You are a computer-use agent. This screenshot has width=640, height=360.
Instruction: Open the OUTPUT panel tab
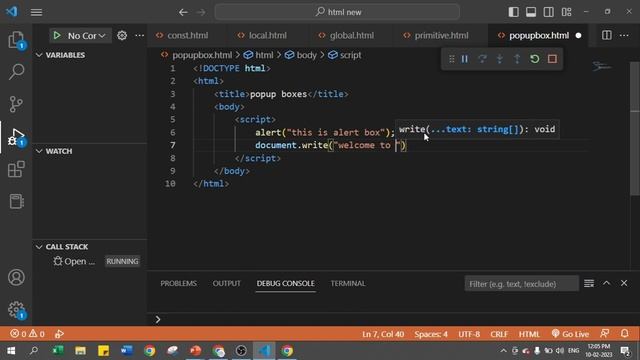click(227, 283)
